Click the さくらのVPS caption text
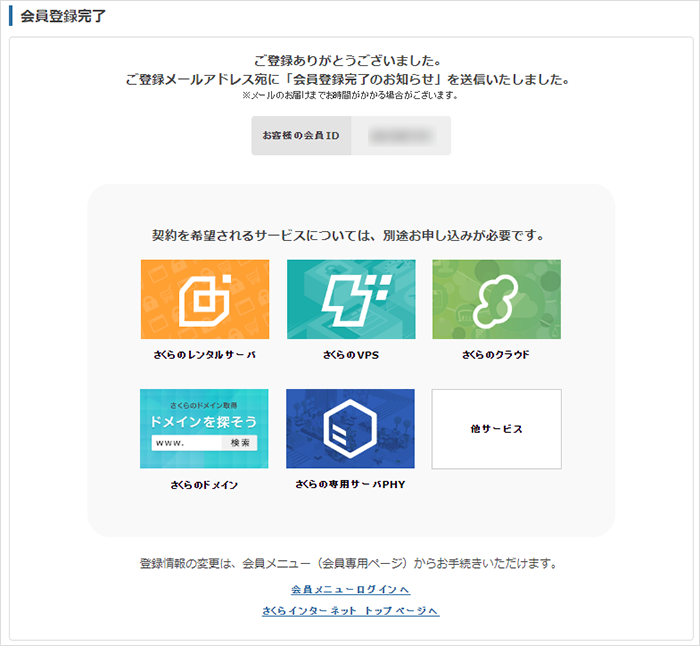 tap(350, 355)
